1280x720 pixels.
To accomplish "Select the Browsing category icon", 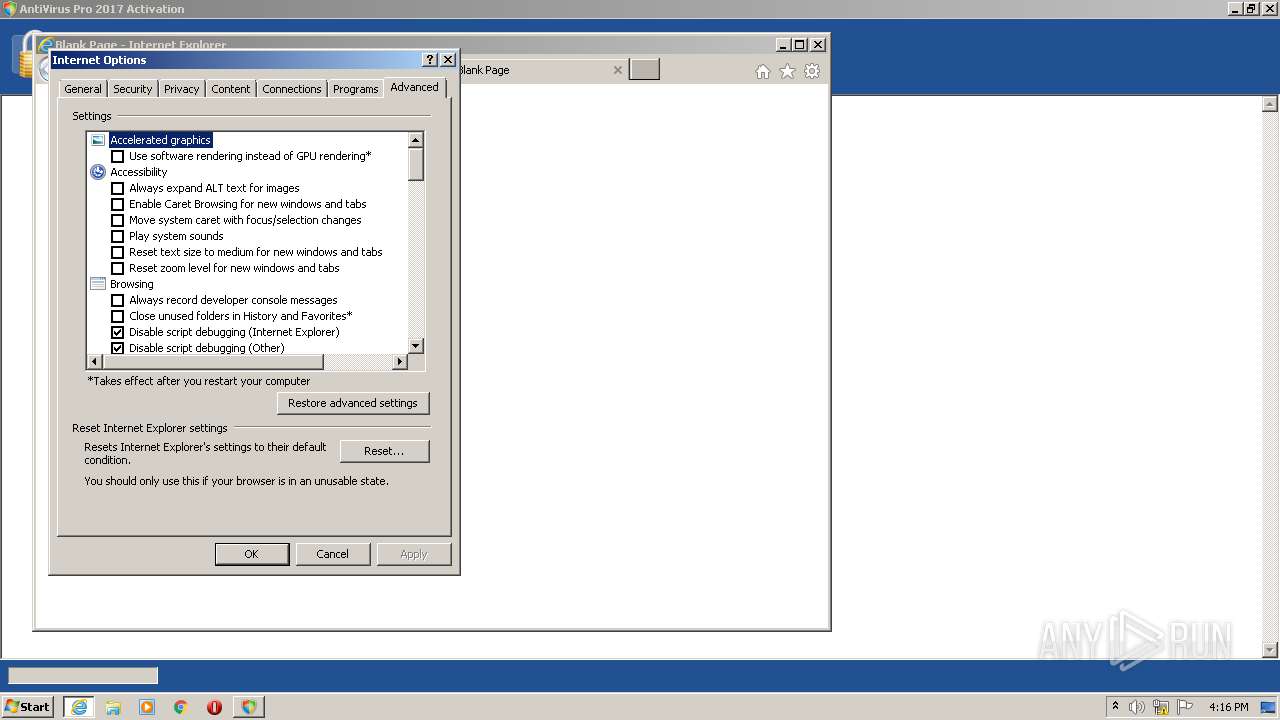I will pos(98,284).
